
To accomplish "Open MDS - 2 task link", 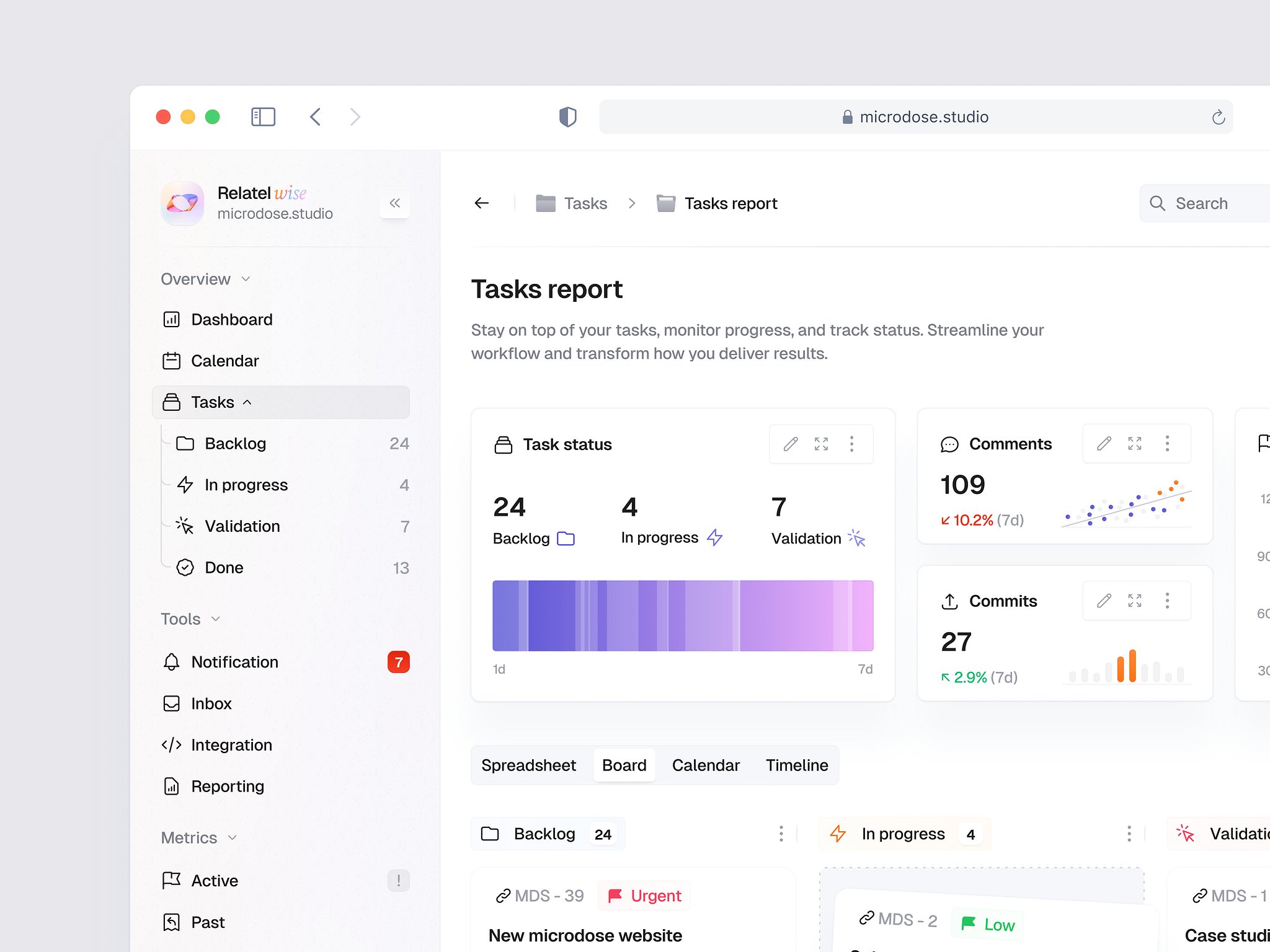I will [898, 919].
